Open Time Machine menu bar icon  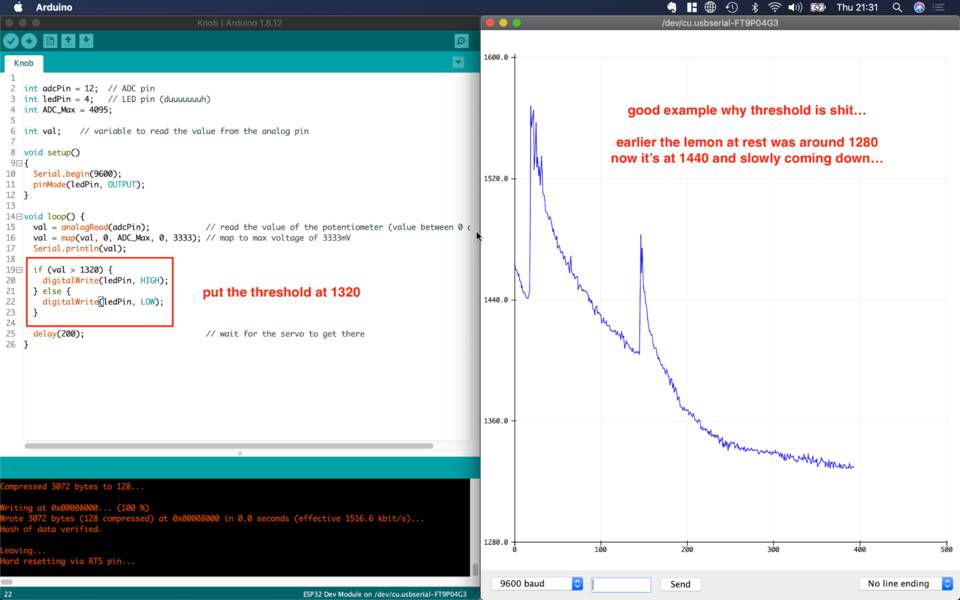[732, 7]
